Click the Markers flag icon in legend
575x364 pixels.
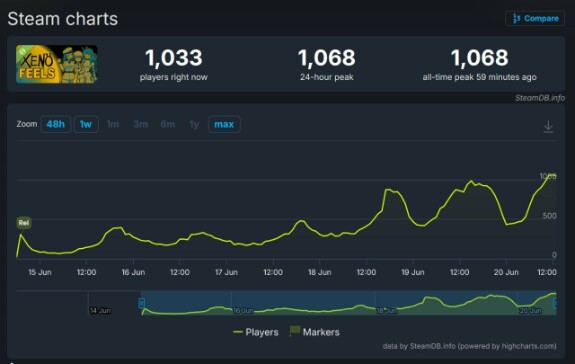(295, 331)
